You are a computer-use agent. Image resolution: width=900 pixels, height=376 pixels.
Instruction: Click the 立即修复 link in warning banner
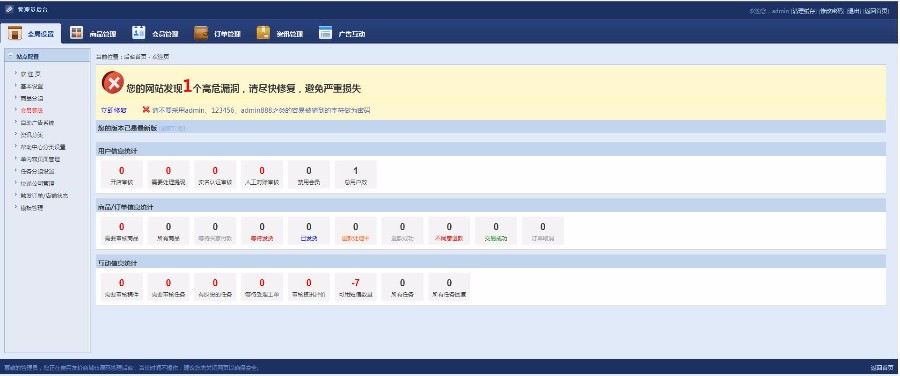tap(114, 110)
